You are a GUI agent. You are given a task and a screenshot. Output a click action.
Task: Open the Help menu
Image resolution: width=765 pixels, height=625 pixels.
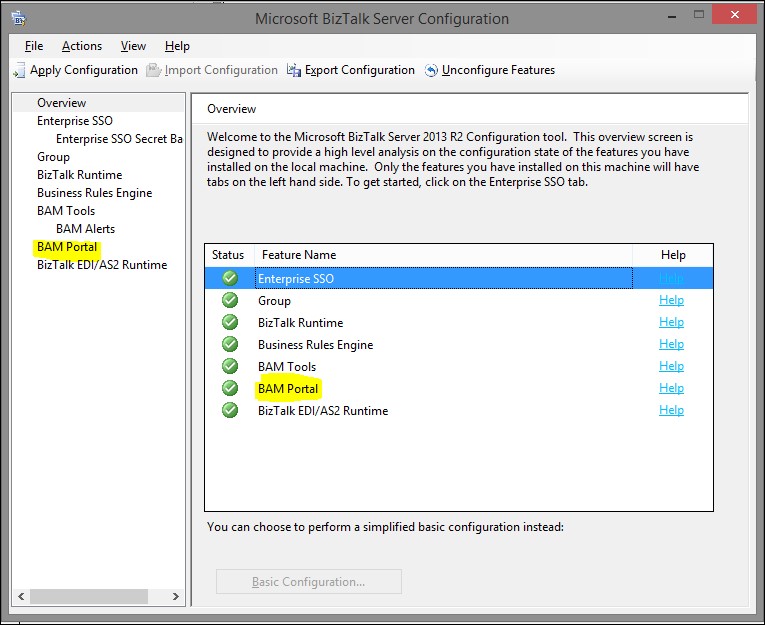coord(177,46)
